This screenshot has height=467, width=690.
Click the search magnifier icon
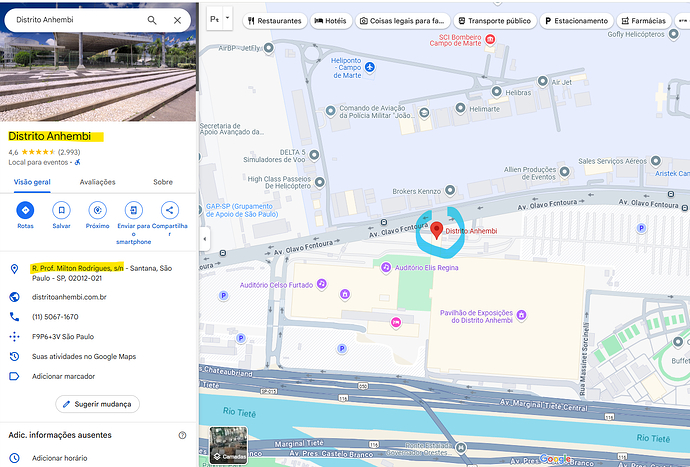(152, 20)
